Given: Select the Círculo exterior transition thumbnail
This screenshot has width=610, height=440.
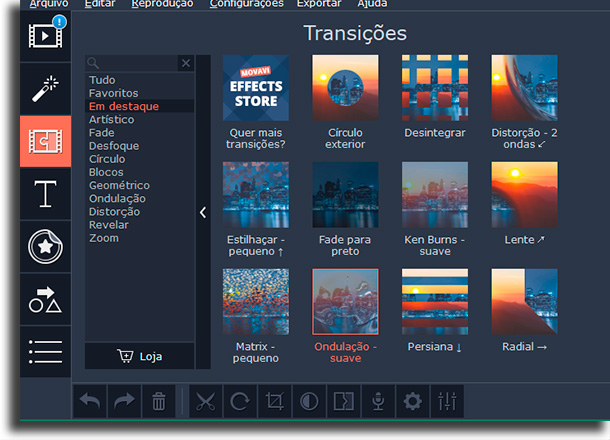Looking at the screenshot, I should click(345, 88).
